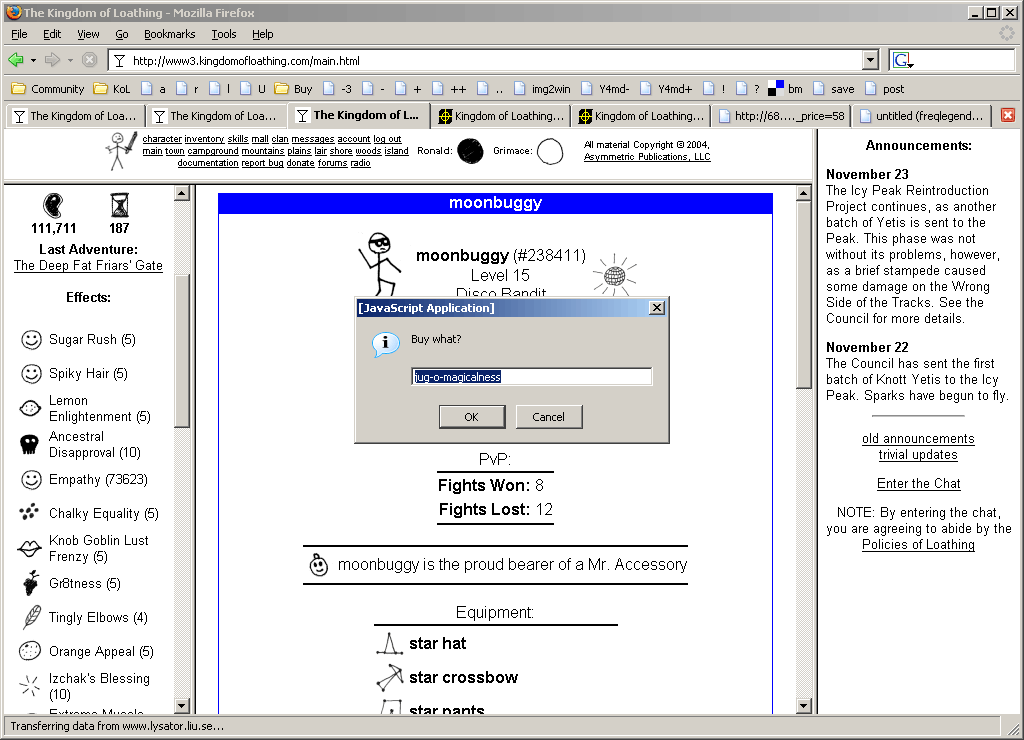The image size is (1024, 740).
Task: Click the Ronald moon icon
Action: pyautogui.click(x=470, y=151)
